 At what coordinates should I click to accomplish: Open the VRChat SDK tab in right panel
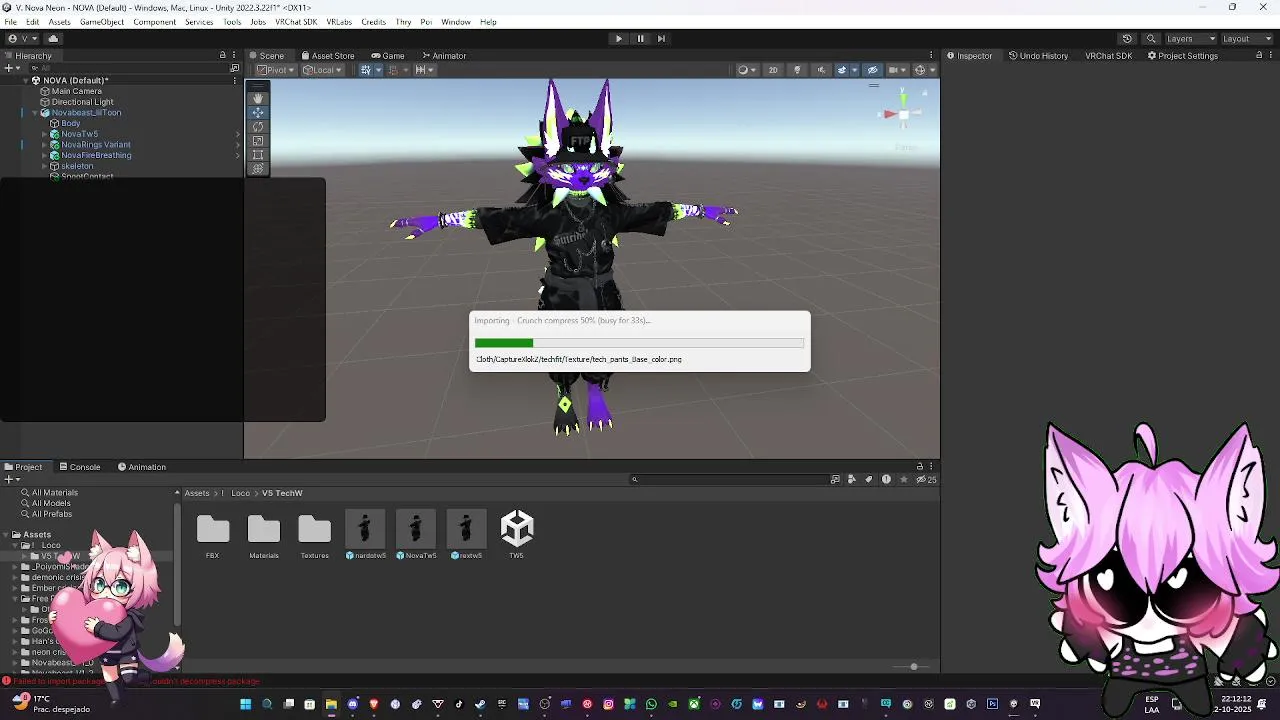coord(1108,55)
